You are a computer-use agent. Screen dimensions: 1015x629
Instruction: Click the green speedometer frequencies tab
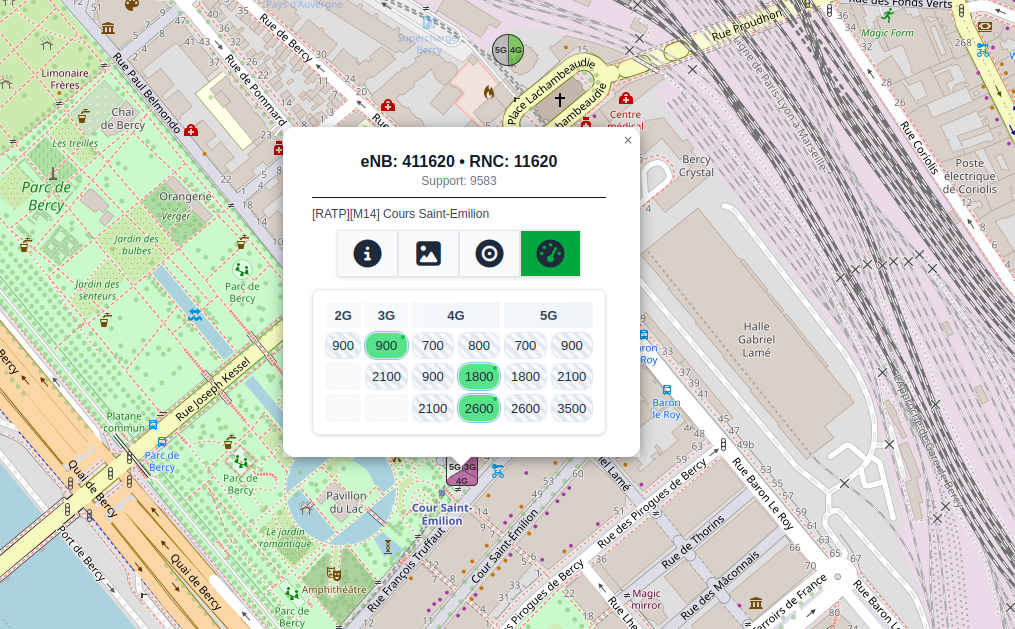pos(550,254)
